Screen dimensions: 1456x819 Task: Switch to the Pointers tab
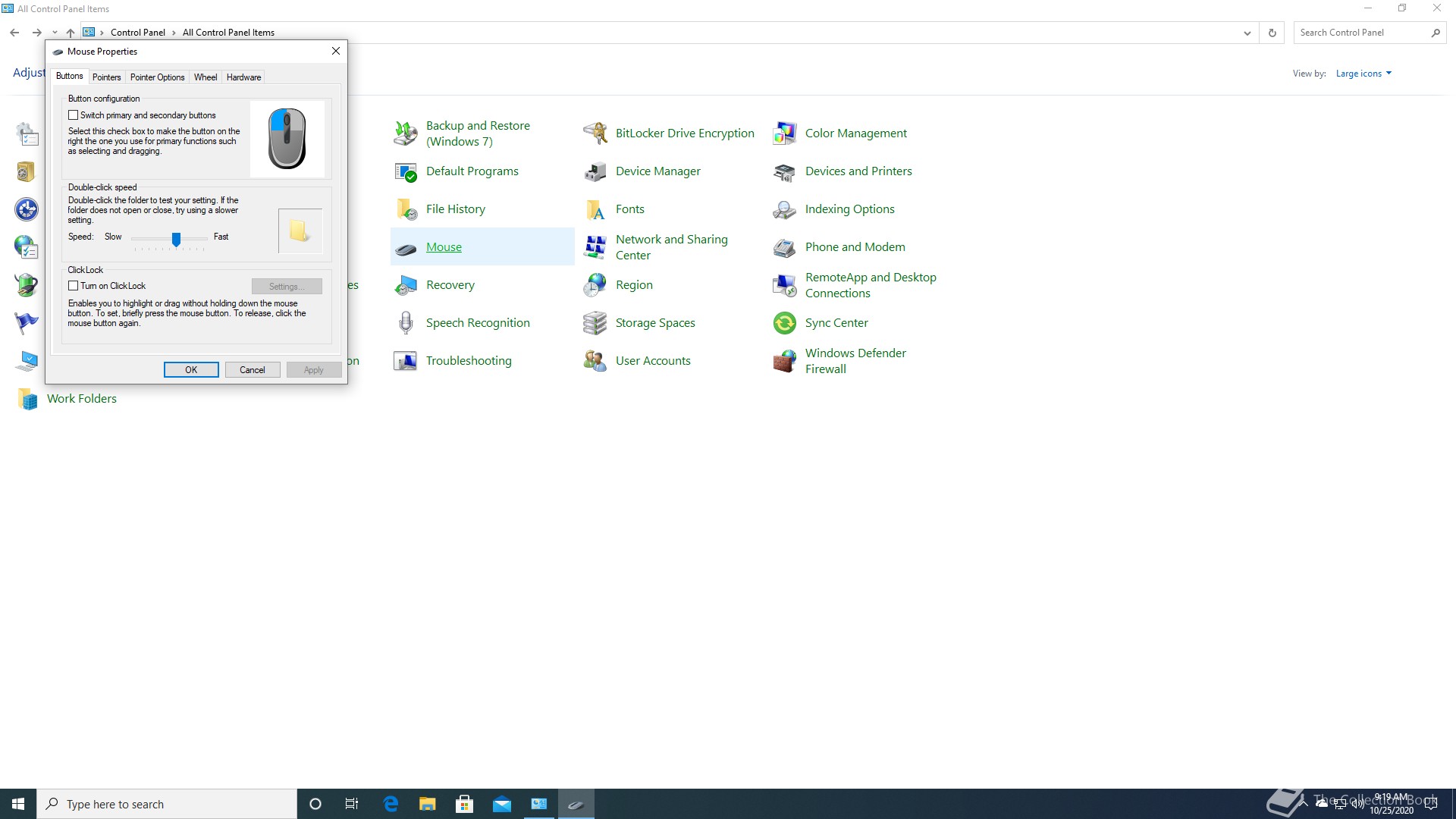(x=107, y=77)
